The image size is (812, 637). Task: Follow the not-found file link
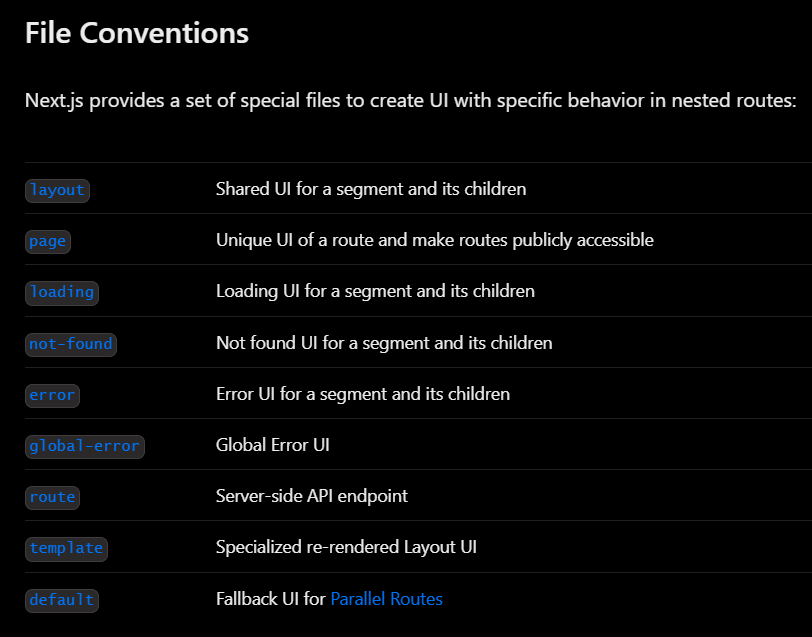71,344
